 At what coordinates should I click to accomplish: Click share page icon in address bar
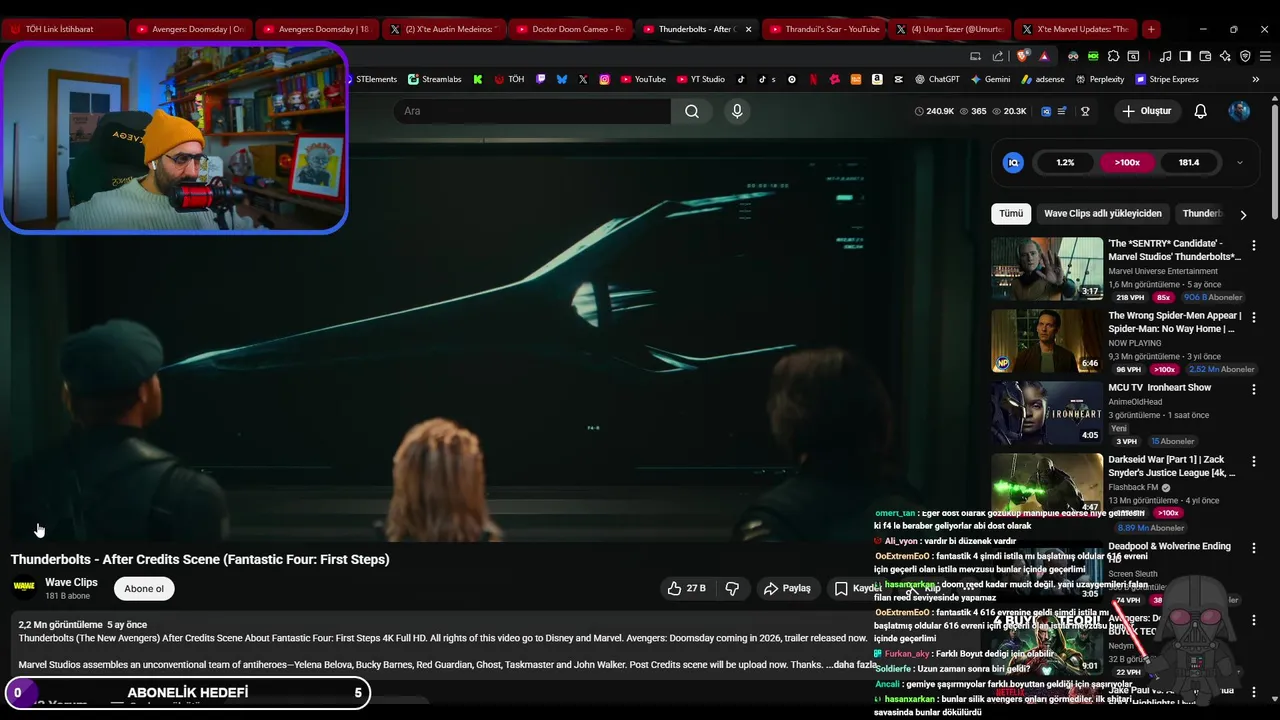point(997,56)
